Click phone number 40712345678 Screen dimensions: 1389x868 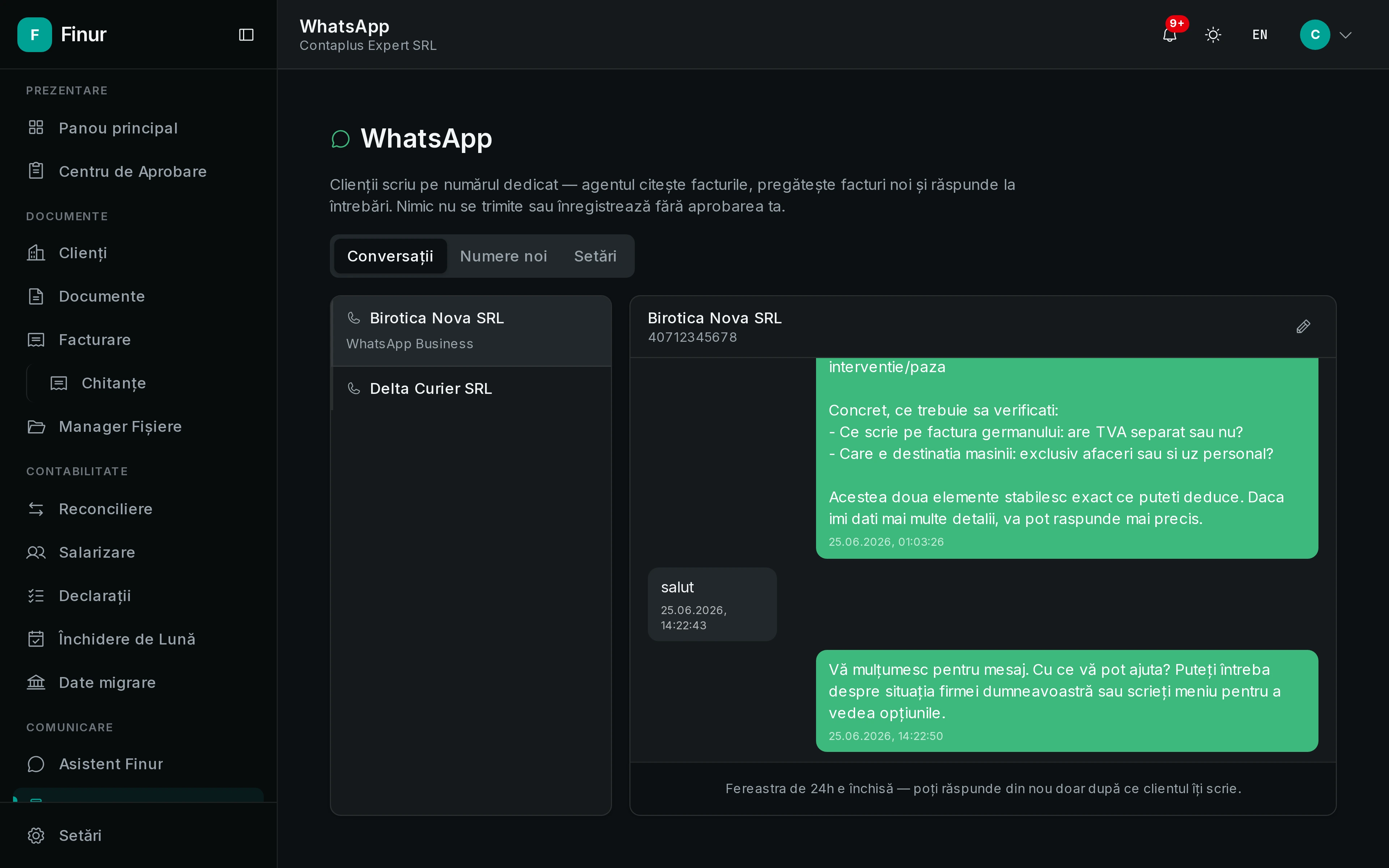tap(692, 337)
